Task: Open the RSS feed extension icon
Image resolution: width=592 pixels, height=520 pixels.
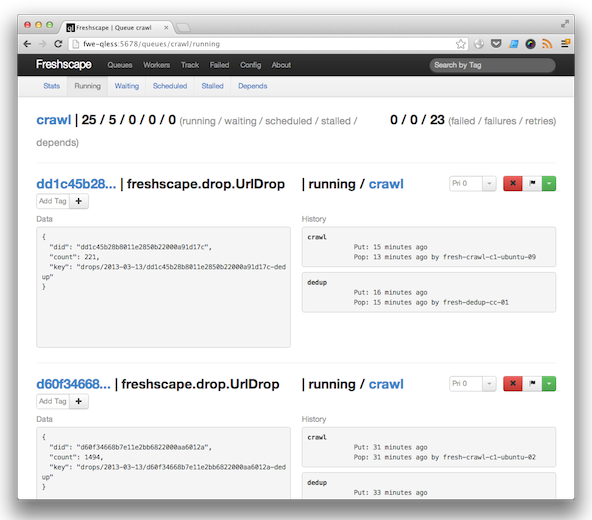Action: (x=547, y=44)
